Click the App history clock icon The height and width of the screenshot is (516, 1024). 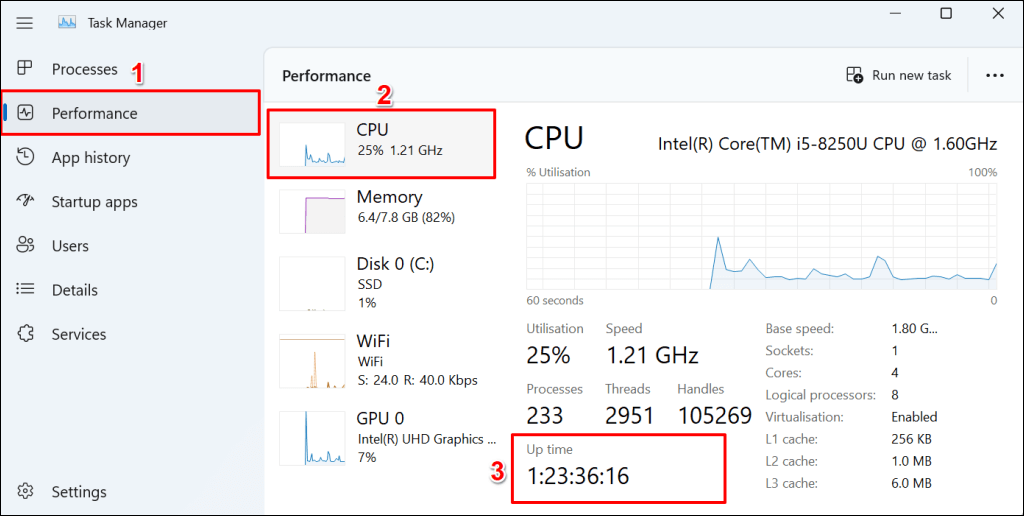pyautogui.click(x=26, y=157)
